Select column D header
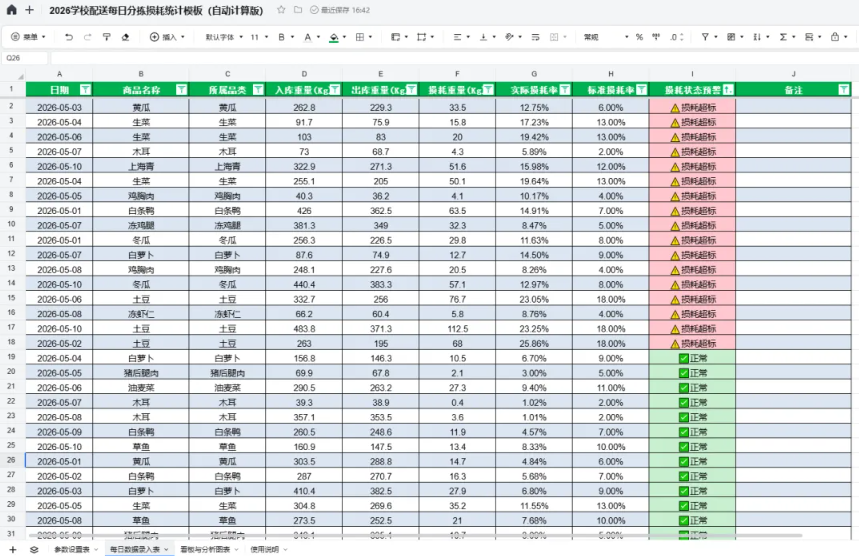This screenshot has height=556, width=859. tap(304, 74)
